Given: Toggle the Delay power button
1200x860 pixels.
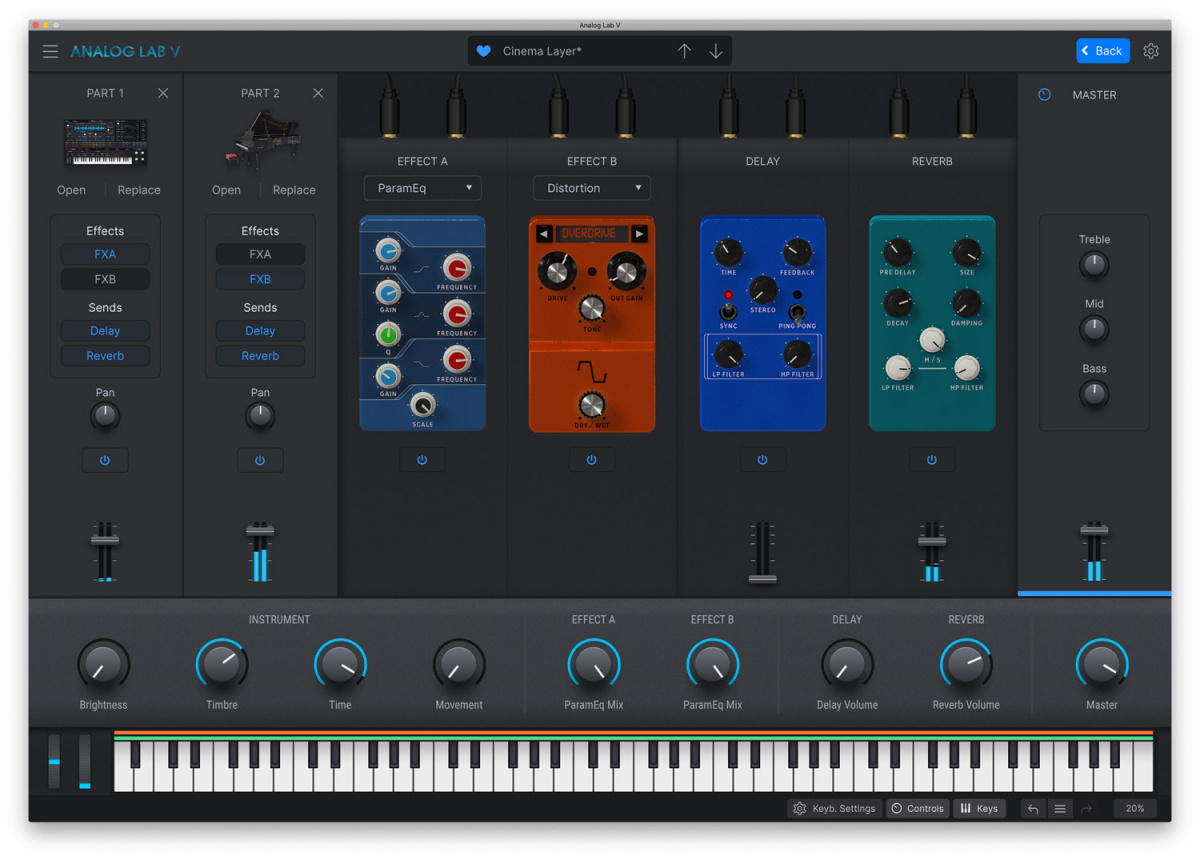Looking at the screenshot, I should [x=762, y=459].
